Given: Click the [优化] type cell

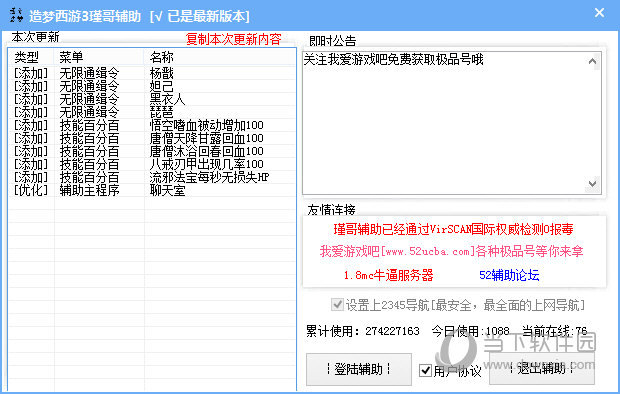Looking at the screenshot, I should [x=31, y=191].
